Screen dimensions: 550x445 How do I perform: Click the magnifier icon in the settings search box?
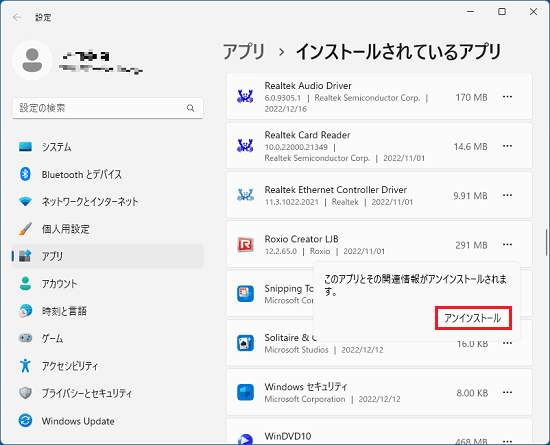(190, 108)
